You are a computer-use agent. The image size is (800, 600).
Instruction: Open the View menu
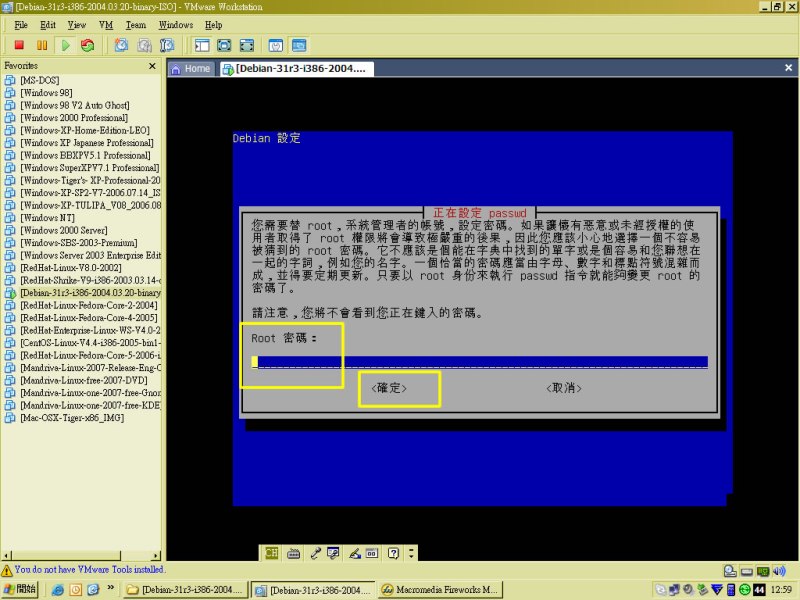point(77,25)
